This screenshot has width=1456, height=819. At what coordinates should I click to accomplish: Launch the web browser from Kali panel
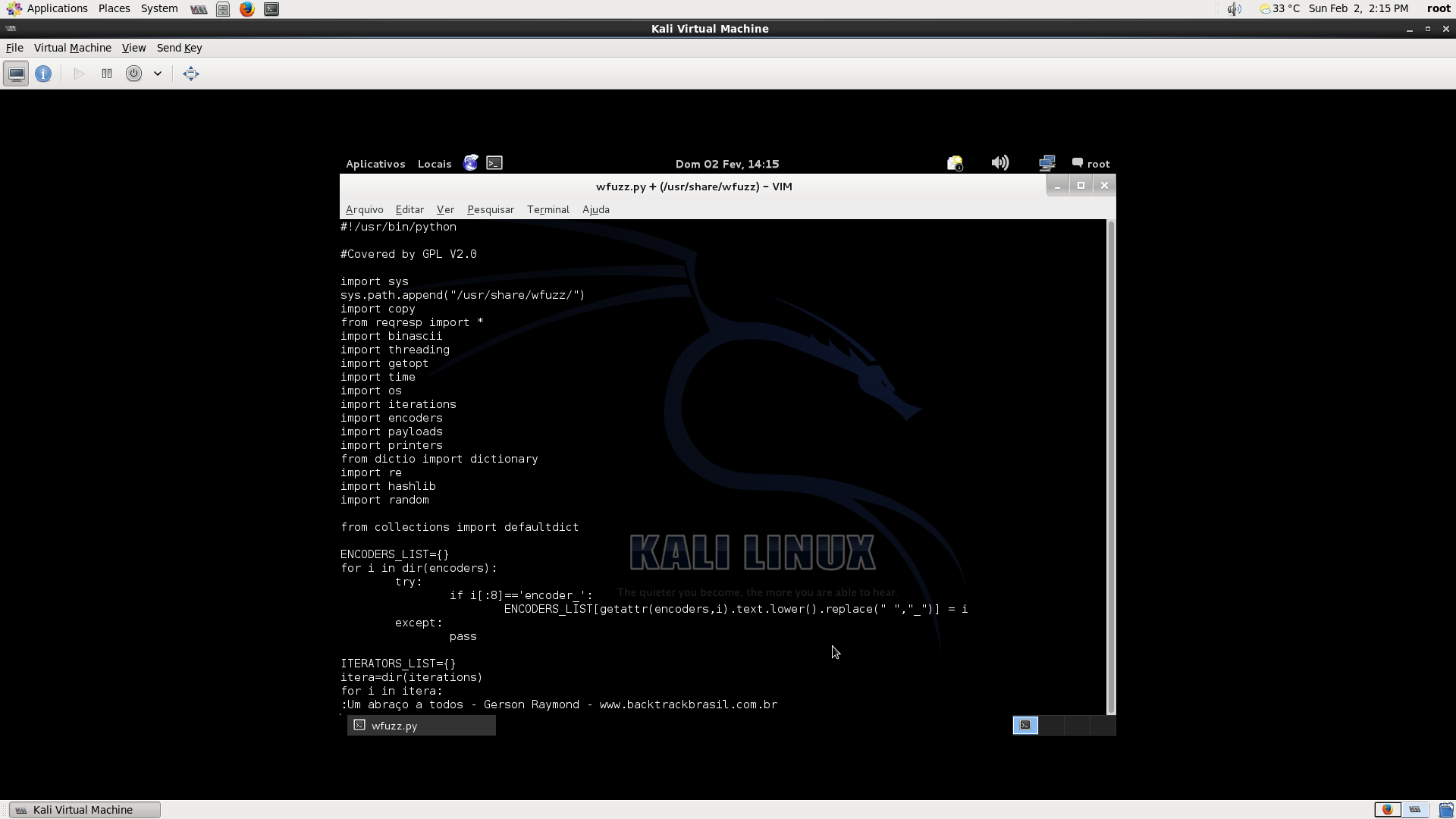471,163
